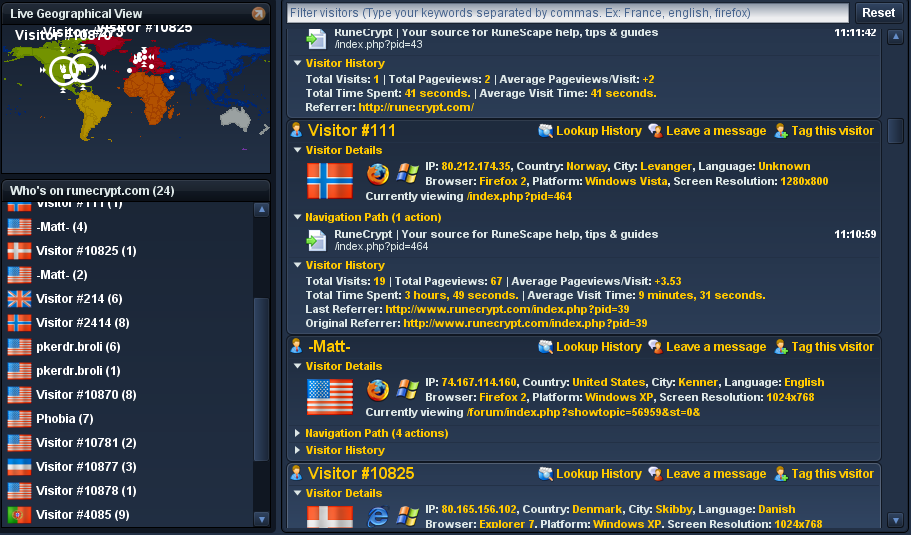The image size is (911, 535).
Task: Click the Live Geographical View pop-out arrow icon
Action: click(x=259, y=13)
